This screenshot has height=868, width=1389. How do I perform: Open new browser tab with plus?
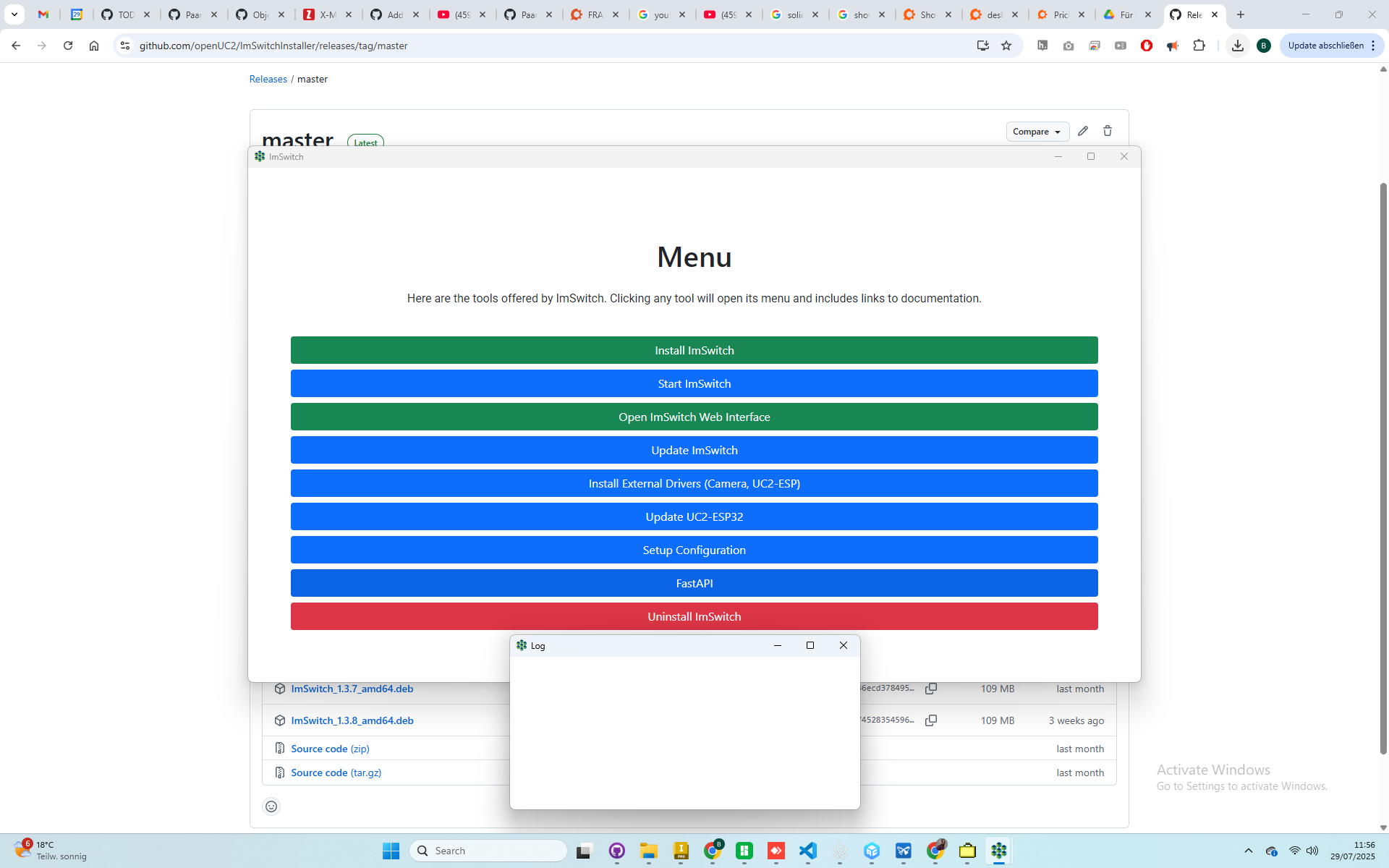click(1241, 14)
